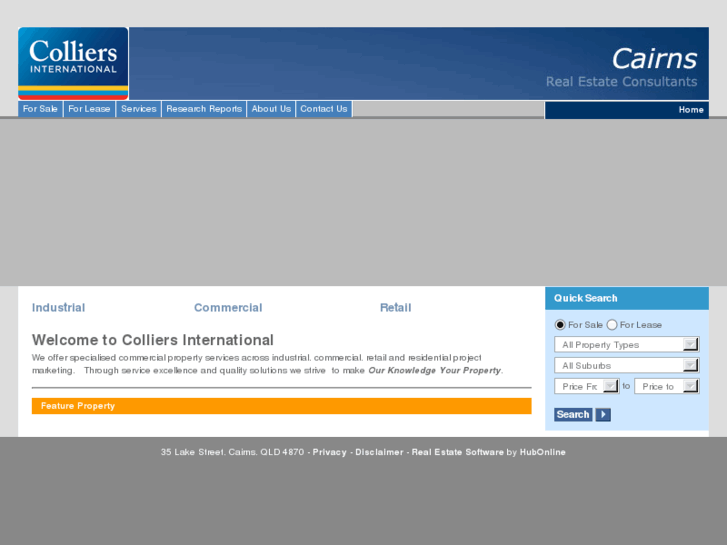Viewport: 727px width, 545px height.
Task: Select the For Sale radio button
Action: click(x=560, y=325)
